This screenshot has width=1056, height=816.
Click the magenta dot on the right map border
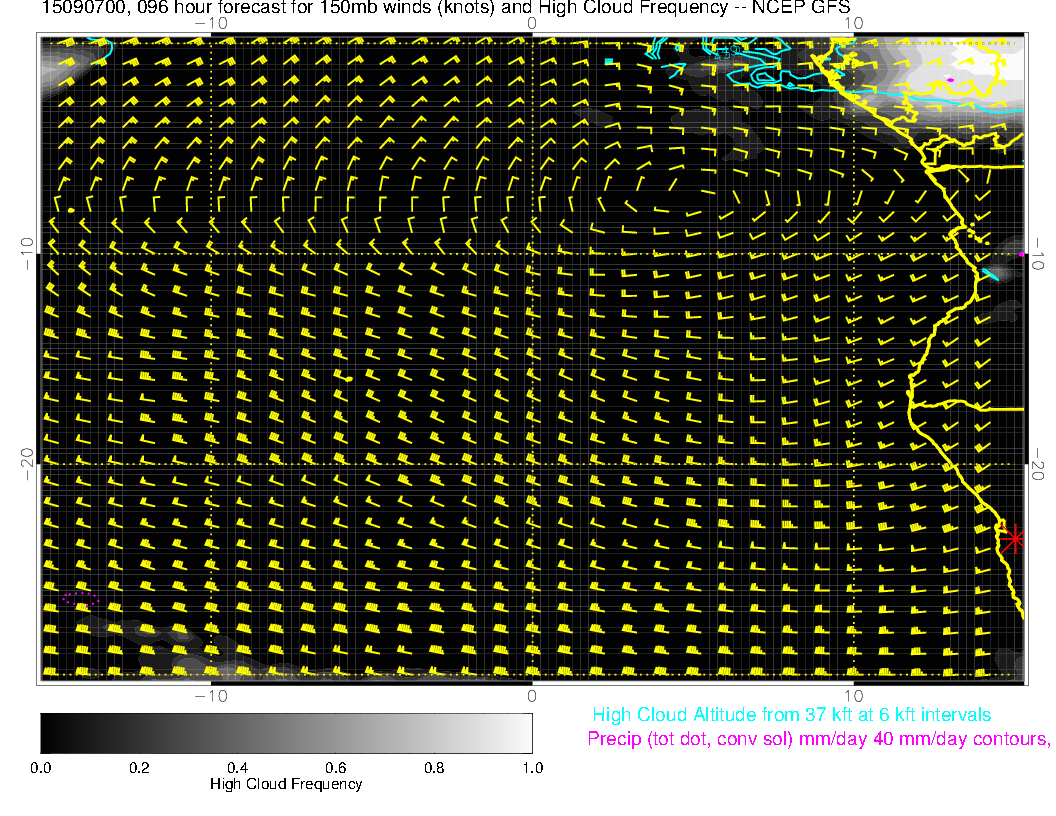1021,255
